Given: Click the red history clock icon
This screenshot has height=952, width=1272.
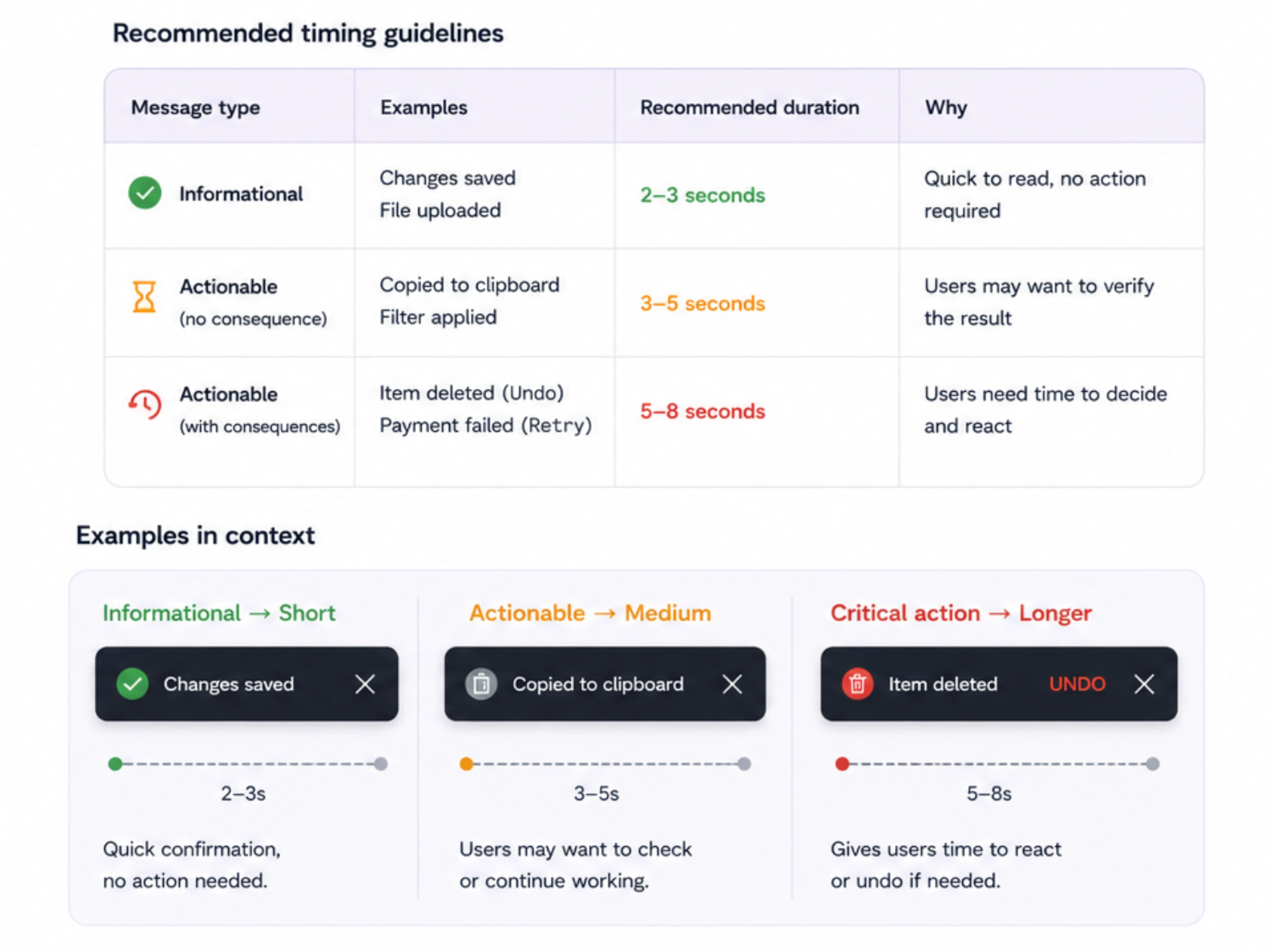Looking at the screenshot, I should tap(145, 404).
